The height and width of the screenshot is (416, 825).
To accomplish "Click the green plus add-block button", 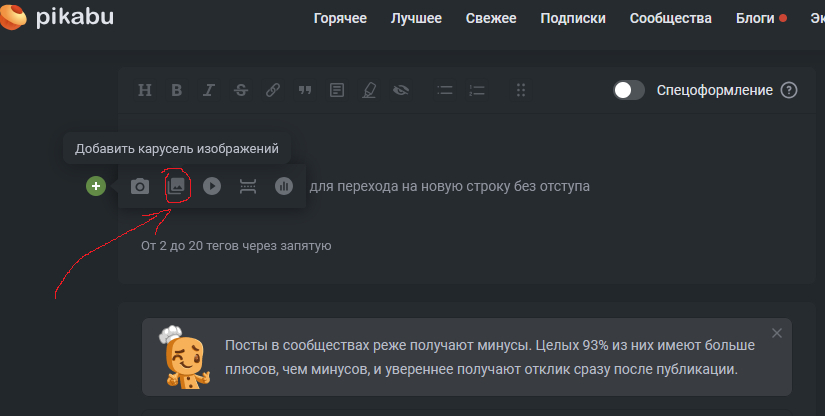I will [x=96, y=186].
